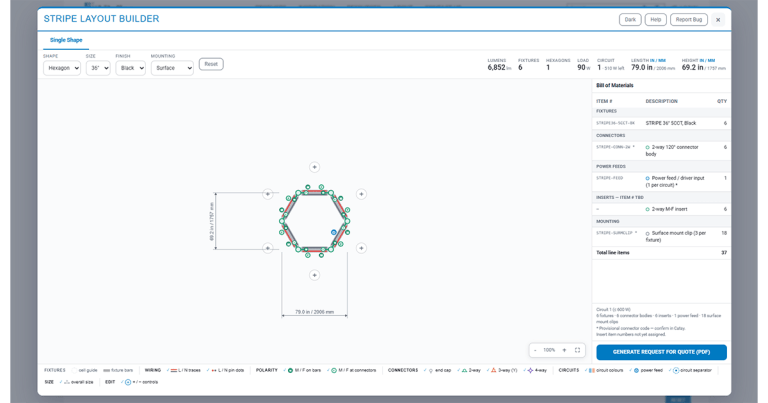This screenshot has width=768, height=403.
Task: Click the Total line items row
Action: (661, 253)
